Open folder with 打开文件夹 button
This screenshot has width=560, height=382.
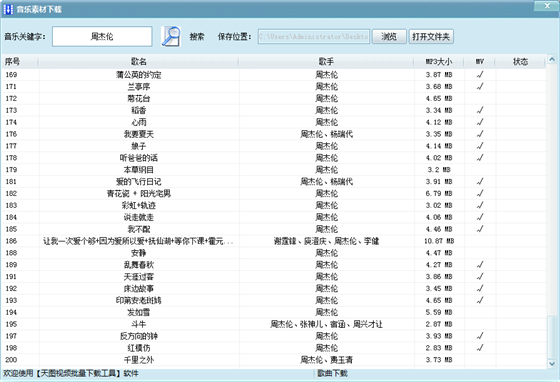click(x=431, y=36)
